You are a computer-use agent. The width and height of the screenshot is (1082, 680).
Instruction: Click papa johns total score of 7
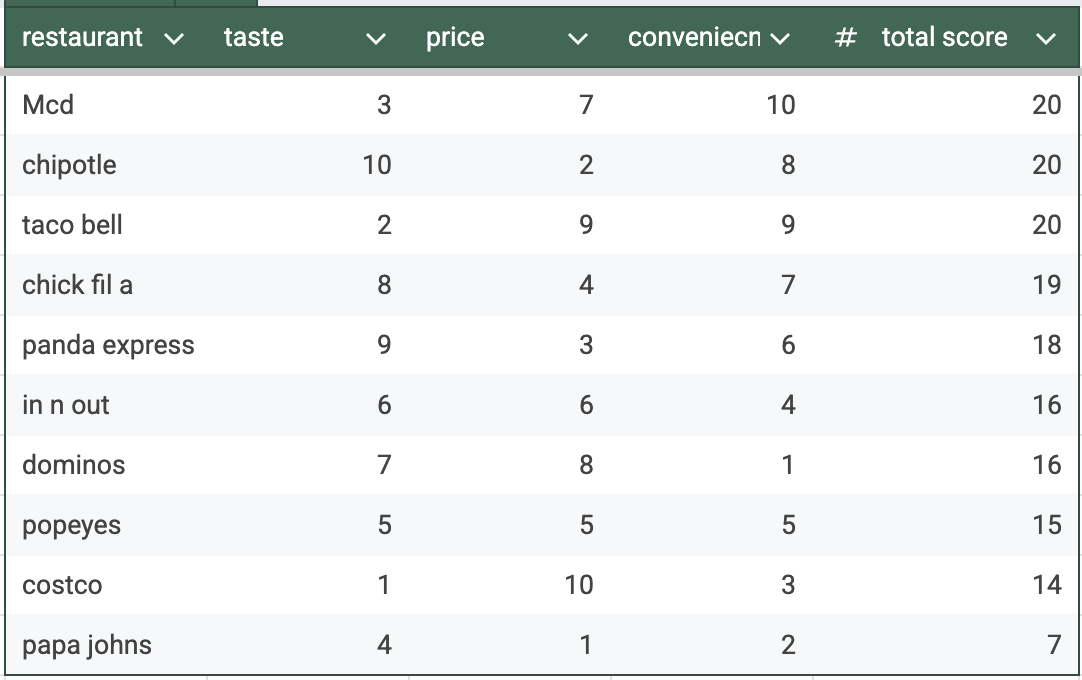point(1053,645)
